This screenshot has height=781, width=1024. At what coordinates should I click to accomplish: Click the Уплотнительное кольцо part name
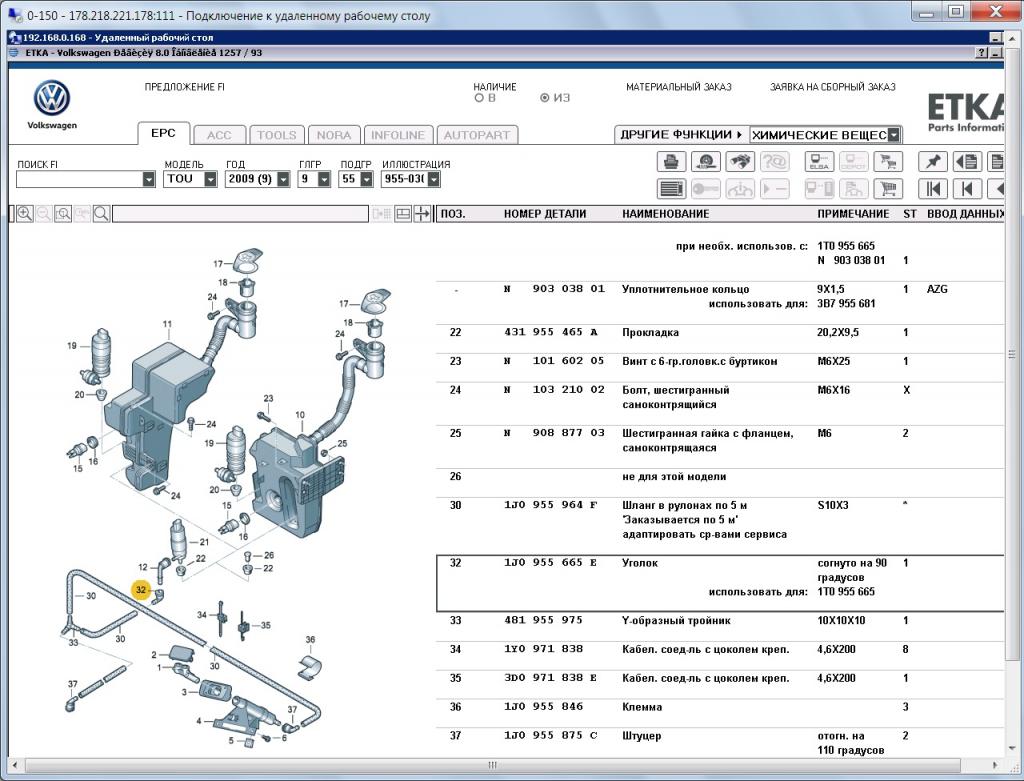tap(686, 289)
